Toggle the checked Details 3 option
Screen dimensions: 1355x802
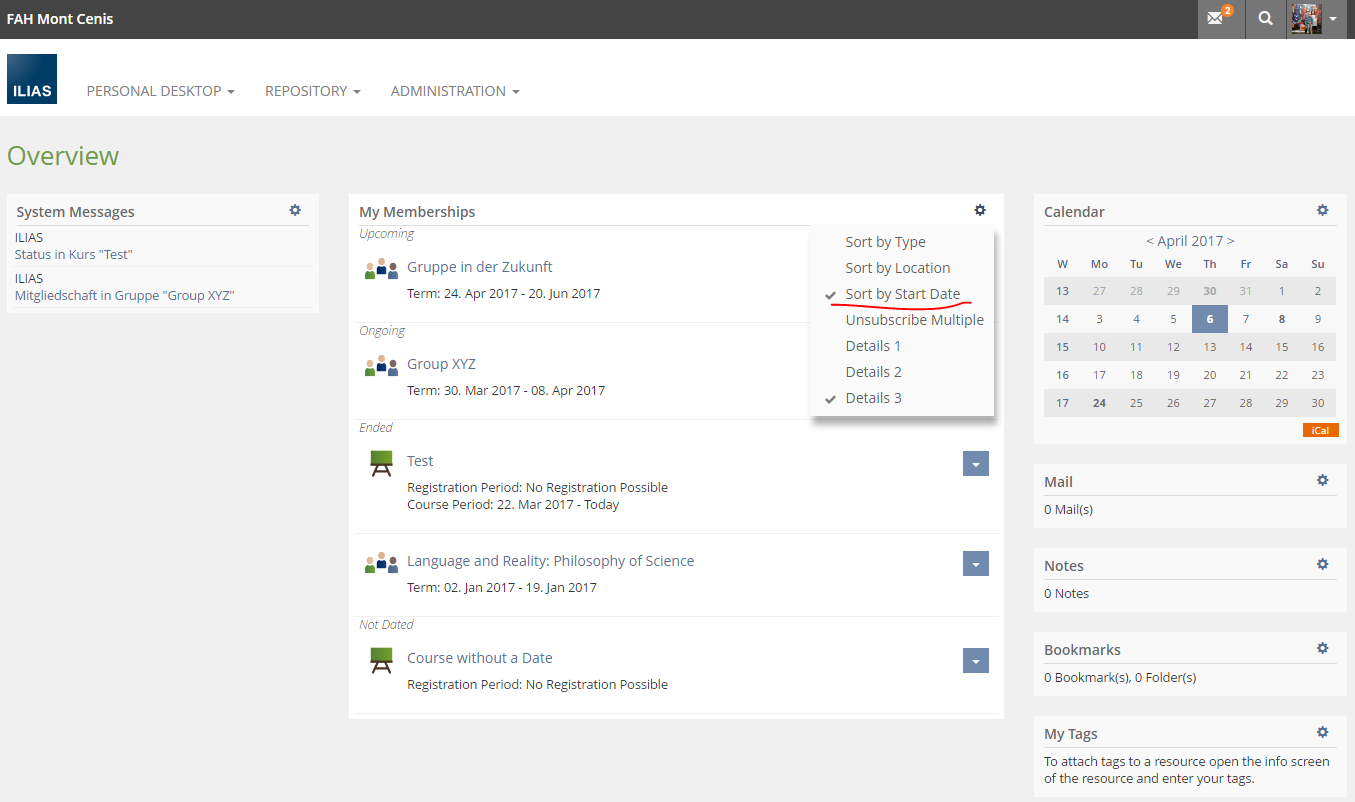[x=873, y=398]
